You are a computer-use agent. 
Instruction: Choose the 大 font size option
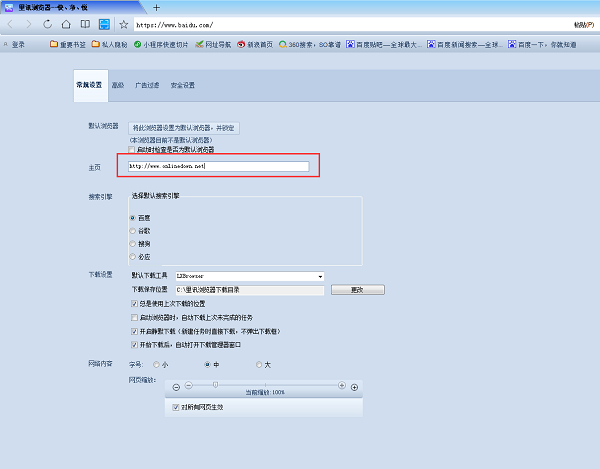(x=259, y=364)
